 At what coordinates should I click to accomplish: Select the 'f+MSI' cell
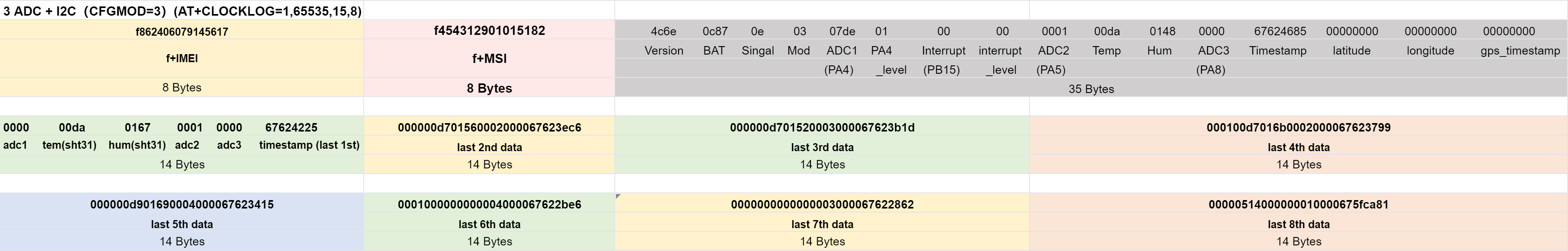489,59
